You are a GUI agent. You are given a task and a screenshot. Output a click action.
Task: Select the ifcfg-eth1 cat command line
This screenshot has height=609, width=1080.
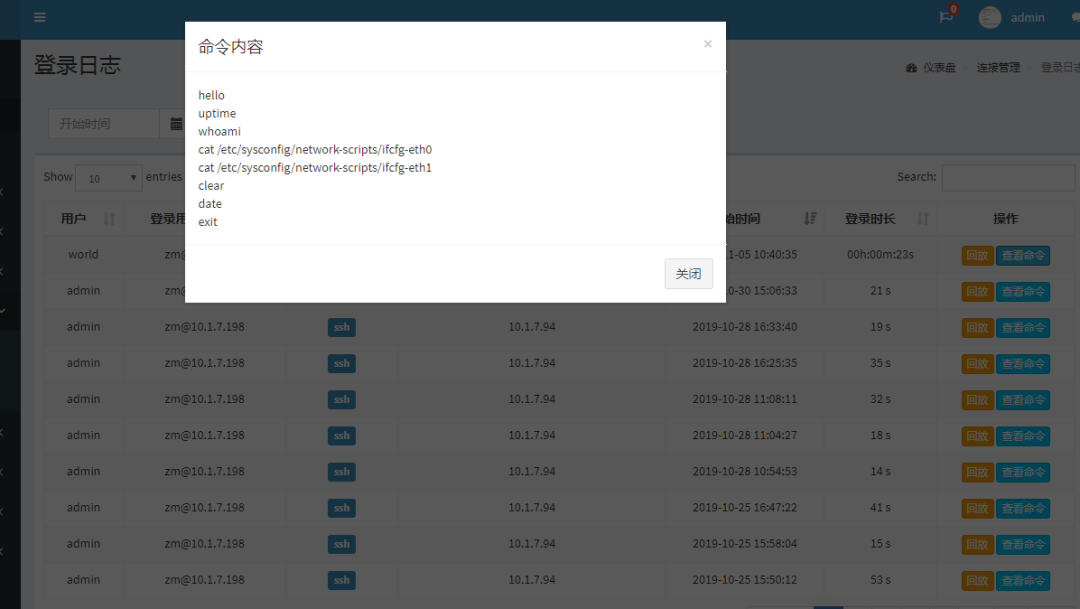pyautogui.click(x=315, y=167)
